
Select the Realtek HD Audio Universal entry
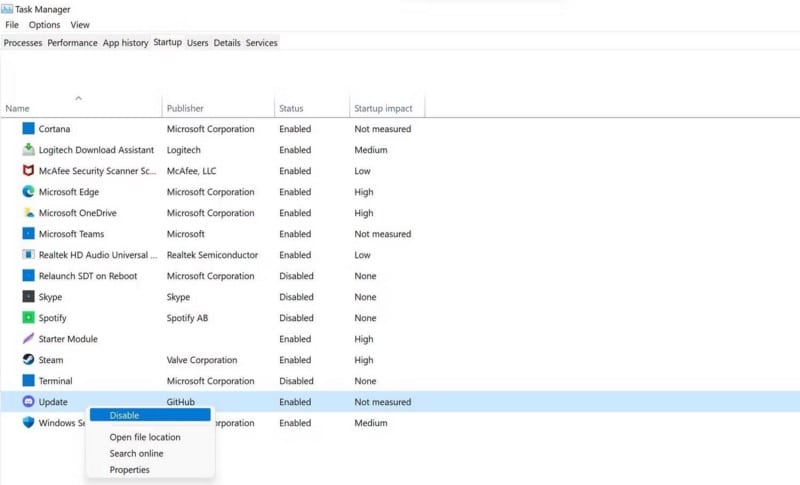point(98,254)
